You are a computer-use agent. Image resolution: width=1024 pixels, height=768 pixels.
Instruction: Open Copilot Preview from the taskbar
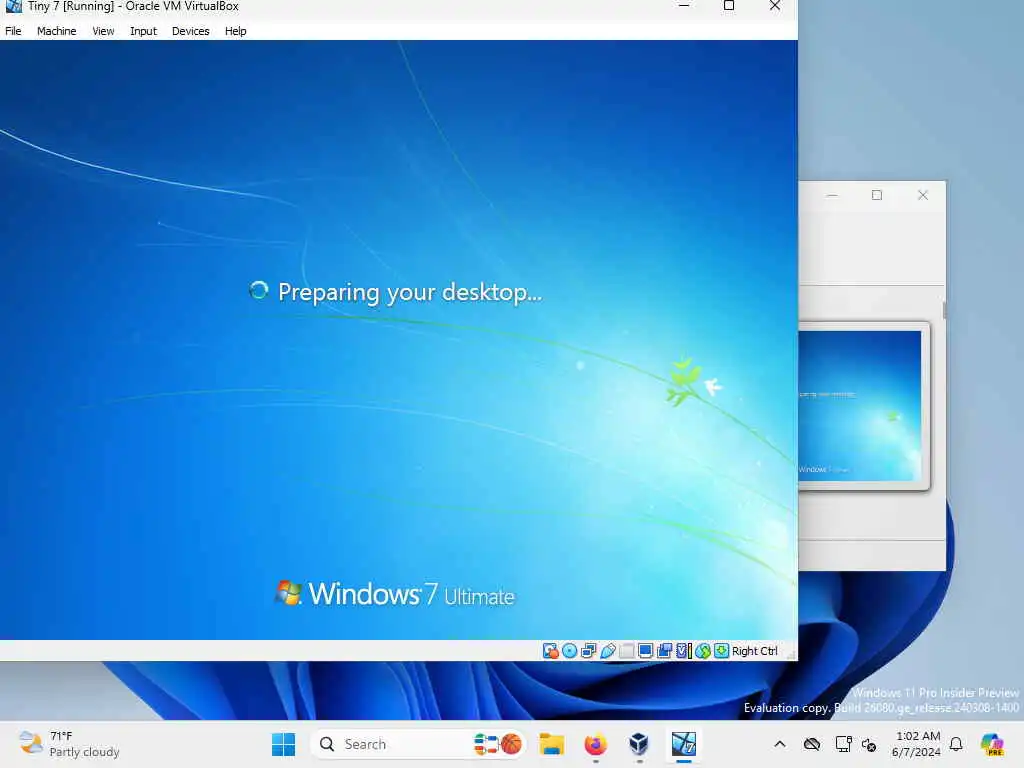[992, 744]
